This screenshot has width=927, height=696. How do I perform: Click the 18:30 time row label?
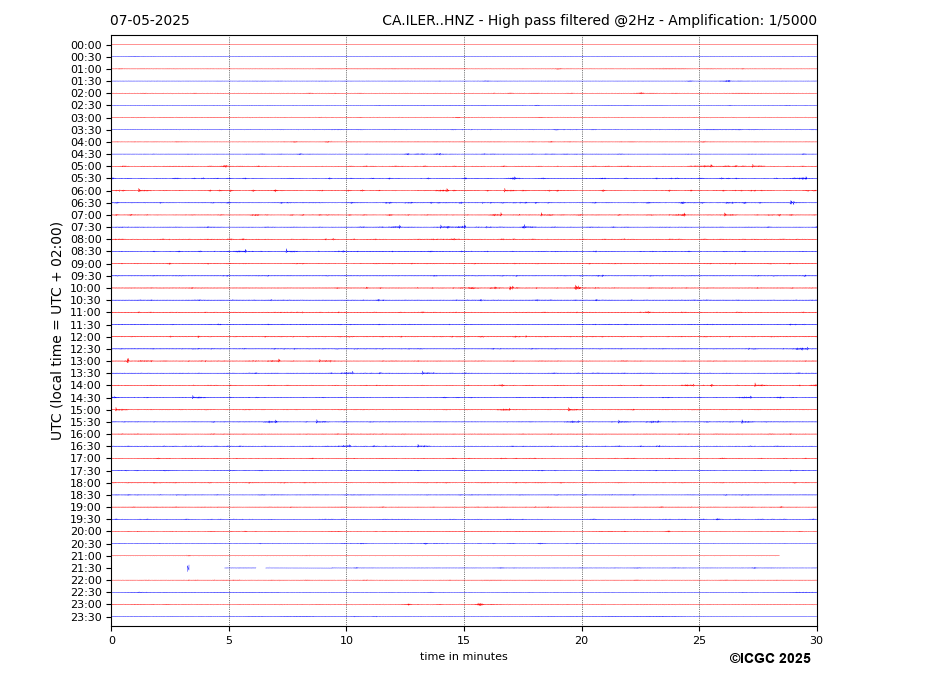(86, 496)
